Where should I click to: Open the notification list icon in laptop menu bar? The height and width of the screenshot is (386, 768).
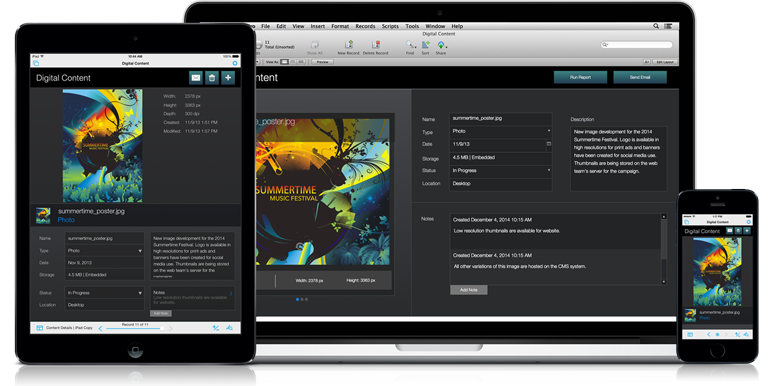[x=668, y=26]
